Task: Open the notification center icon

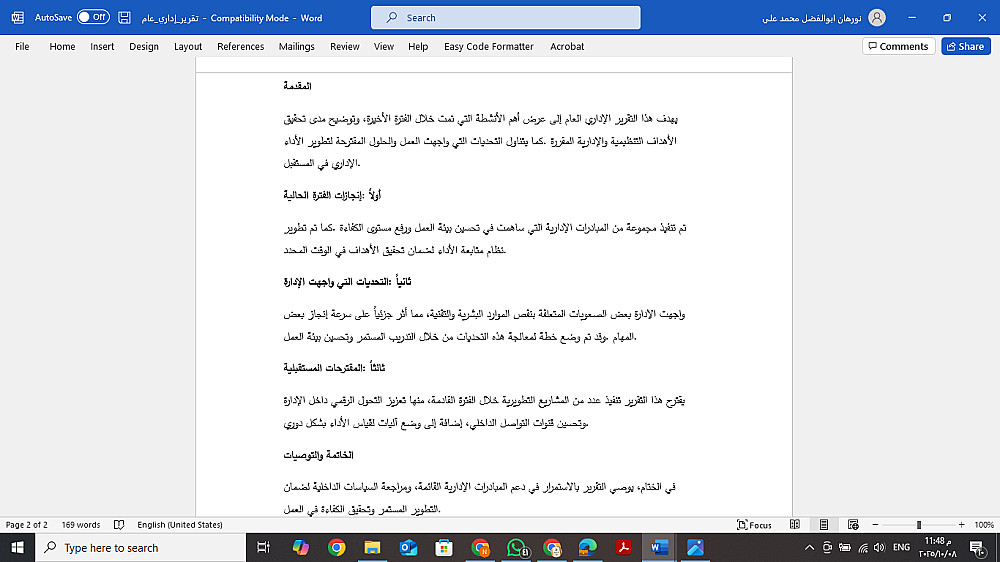Action: [976, 547]
